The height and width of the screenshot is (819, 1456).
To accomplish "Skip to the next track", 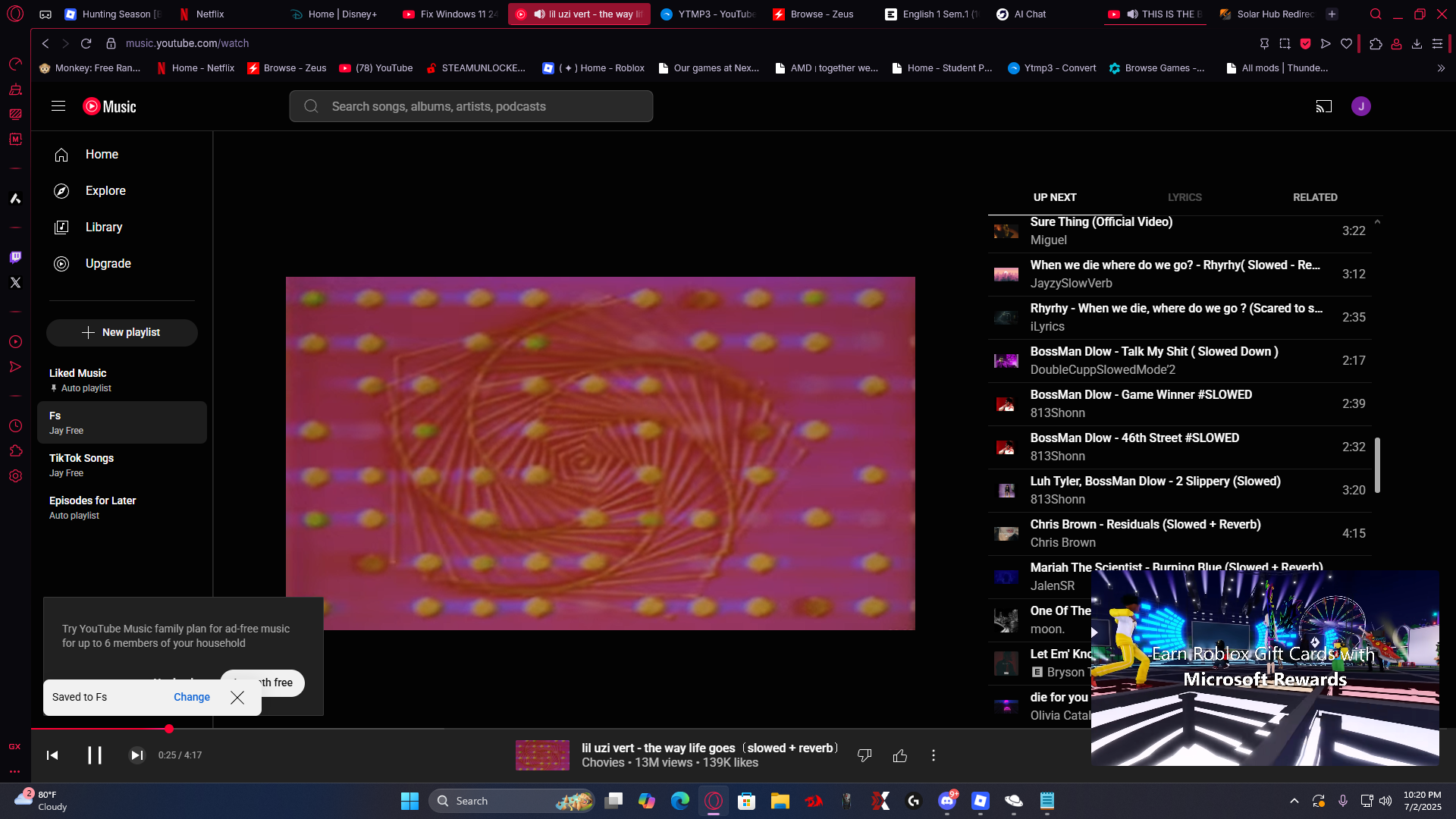I will click(136, 755).
